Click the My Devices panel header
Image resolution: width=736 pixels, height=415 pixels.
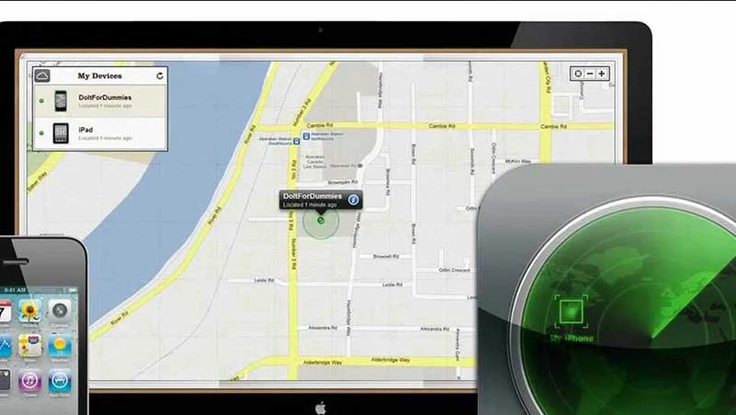98,75
